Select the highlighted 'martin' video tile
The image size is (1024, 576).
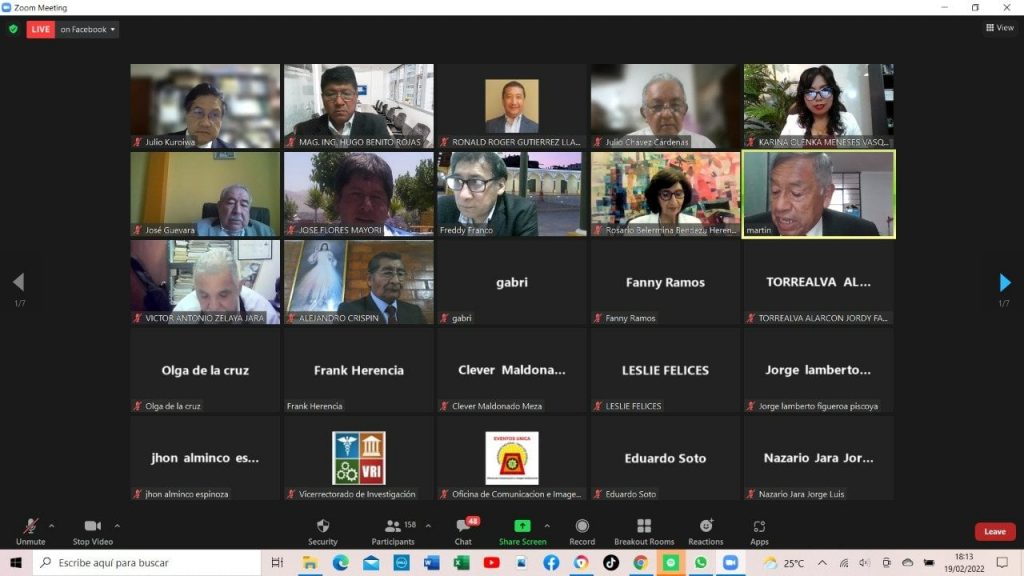pos(818,194)
